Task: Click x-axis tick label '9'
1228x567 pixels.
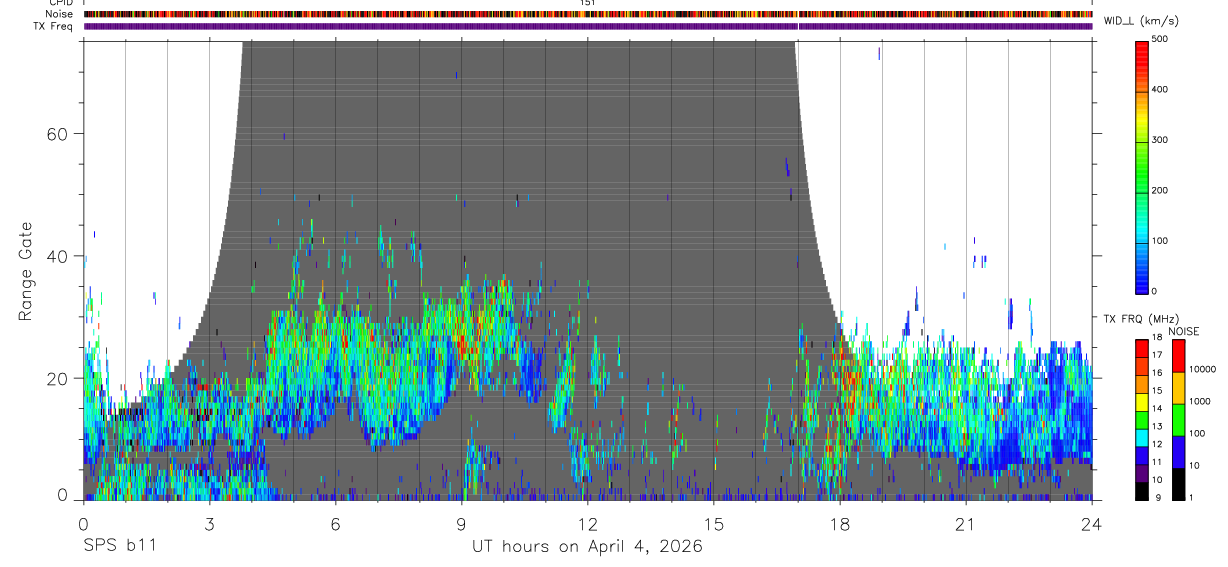Action: click(461, 523)
